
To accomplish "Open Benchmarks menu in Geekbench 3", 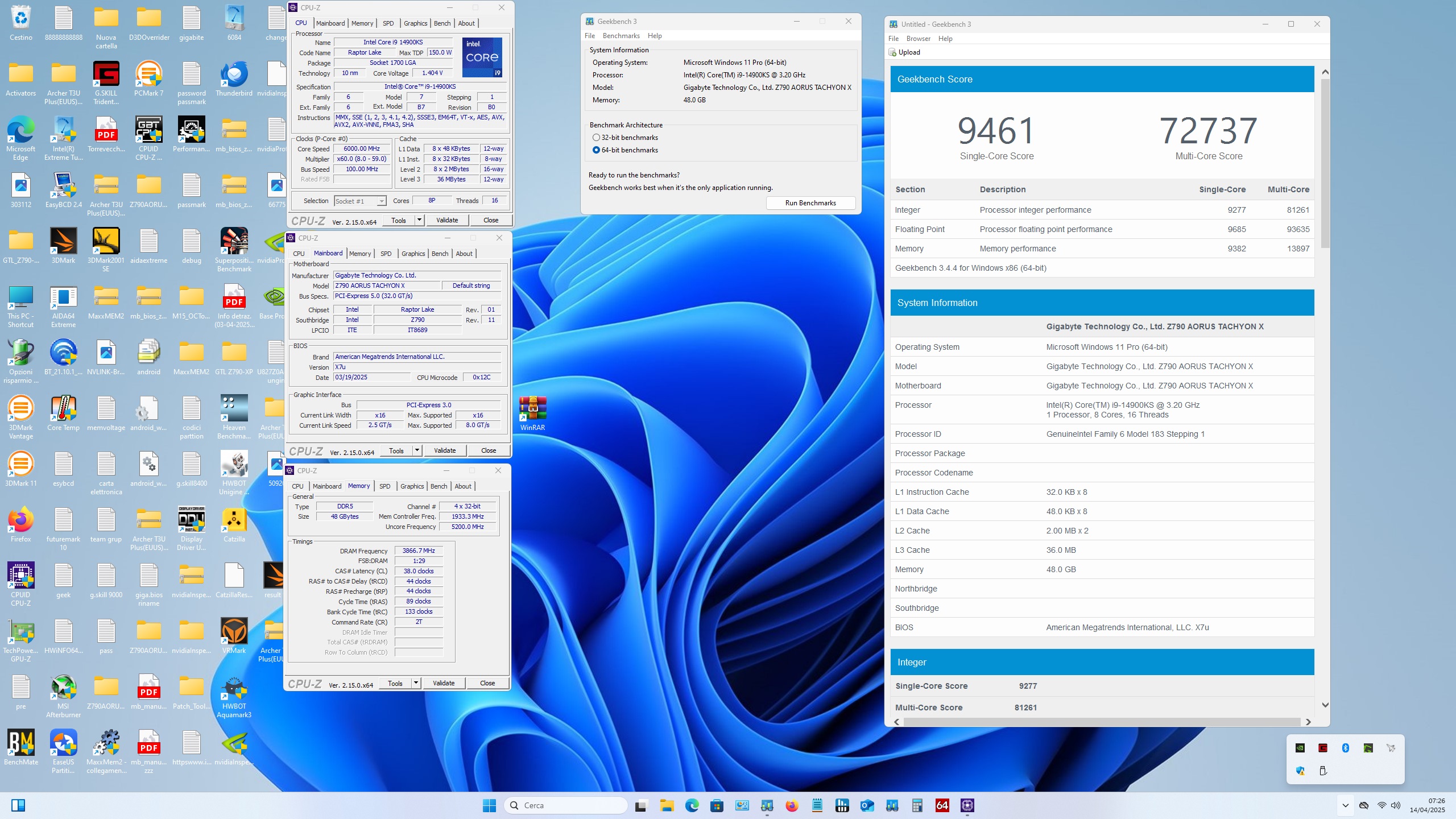I will pyautogui.click(x=621, y=36).
